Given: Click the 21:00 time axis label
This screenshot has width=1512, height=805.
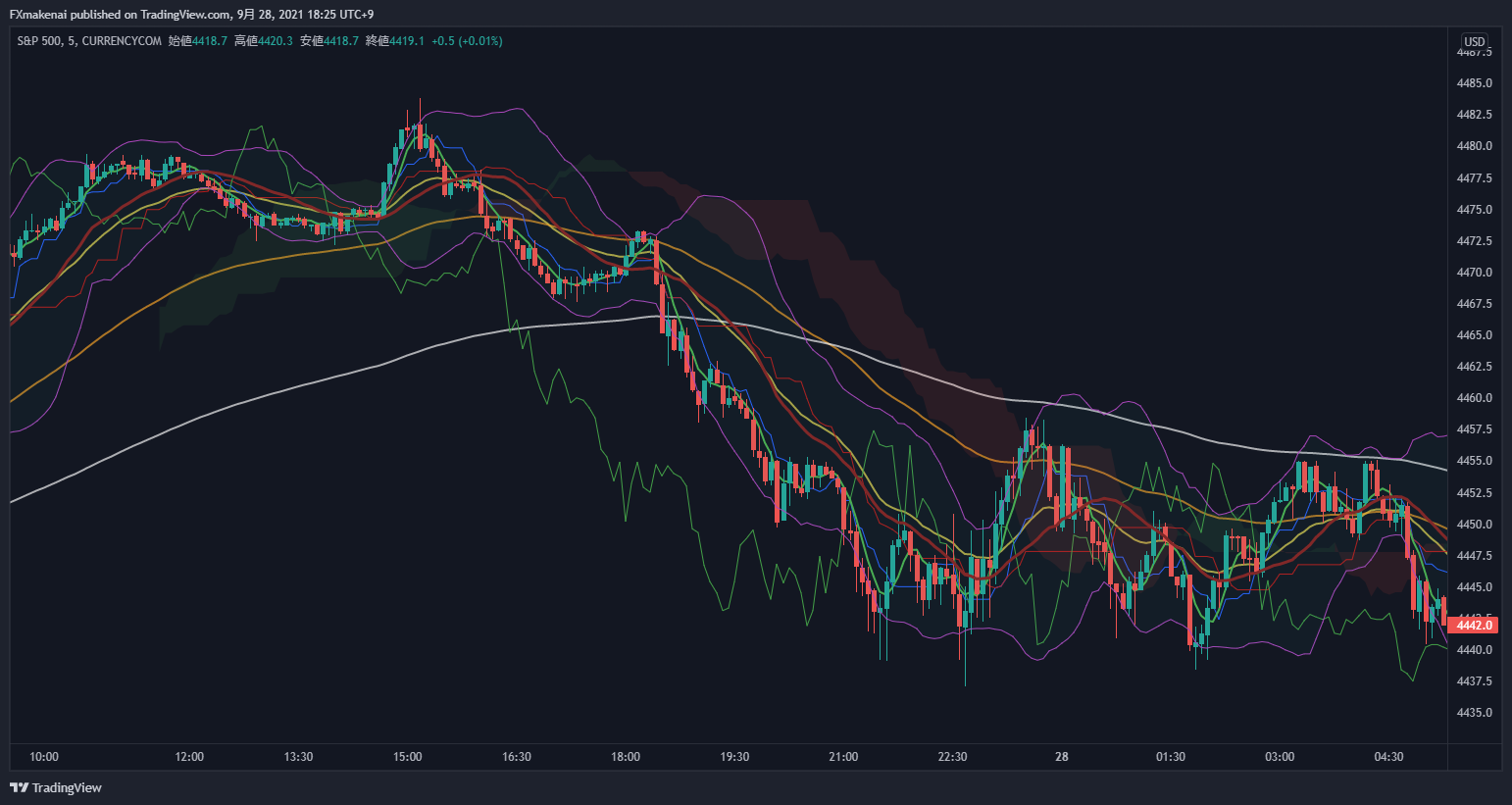Looking at the screenshot, I should [x=843, y=757].
